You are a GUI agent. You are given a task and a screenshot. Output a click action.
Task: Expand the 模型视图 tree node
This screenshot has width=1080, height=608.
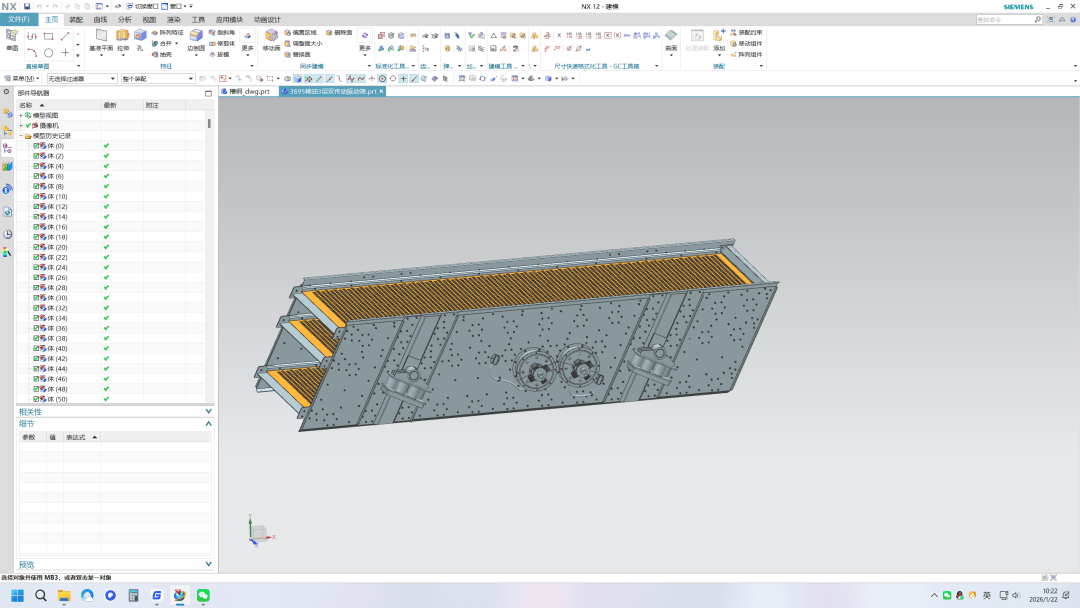coord(20,115)
